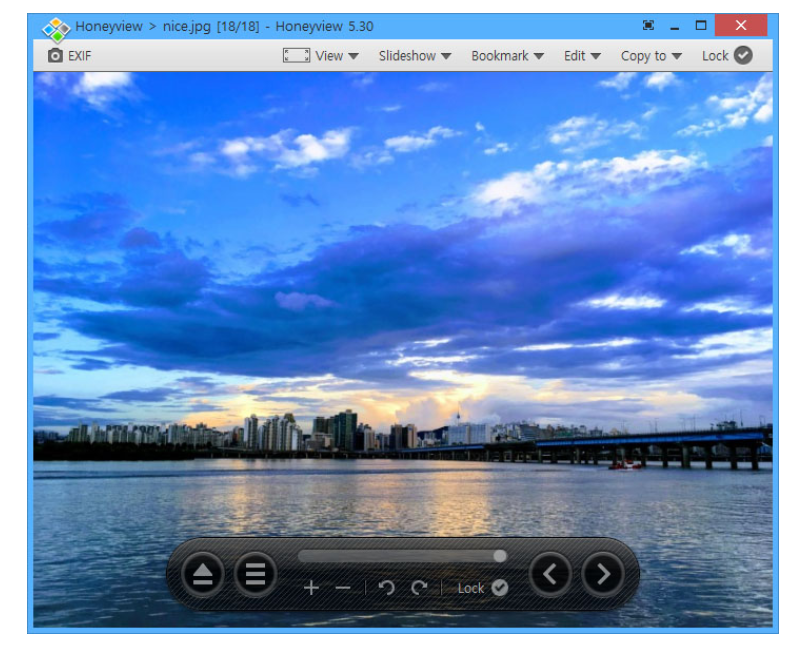This screenshot has height=653, width=794.
Task: Zoom in with the plus icon
Action: pyautogui.click(x=311, y=588)
